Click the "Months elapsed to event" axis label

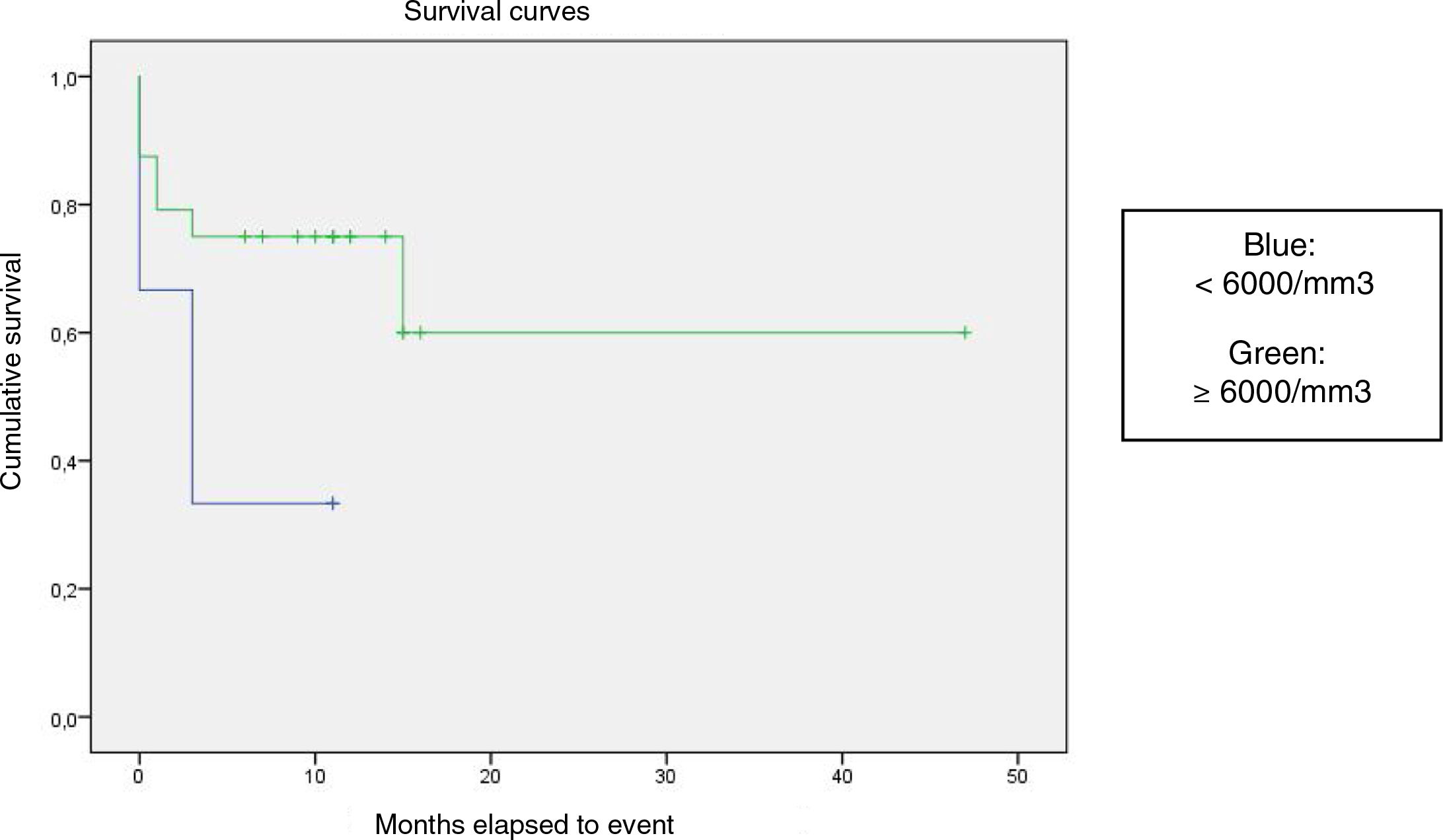coord(524,824)
